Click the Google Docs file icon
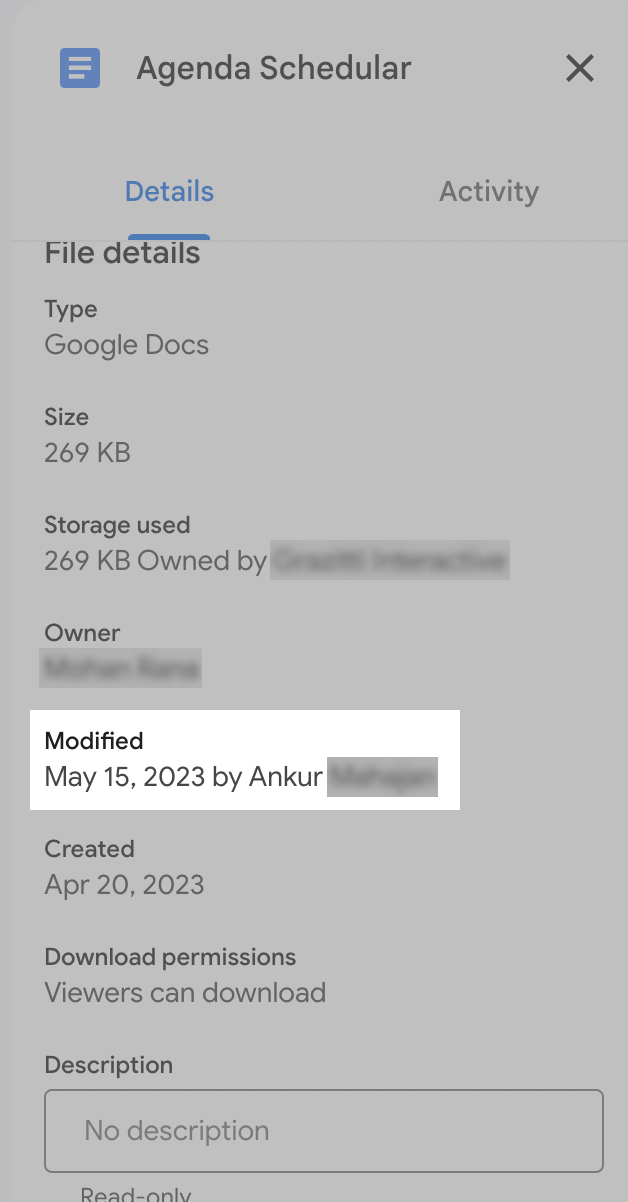 tap(80, 69)
